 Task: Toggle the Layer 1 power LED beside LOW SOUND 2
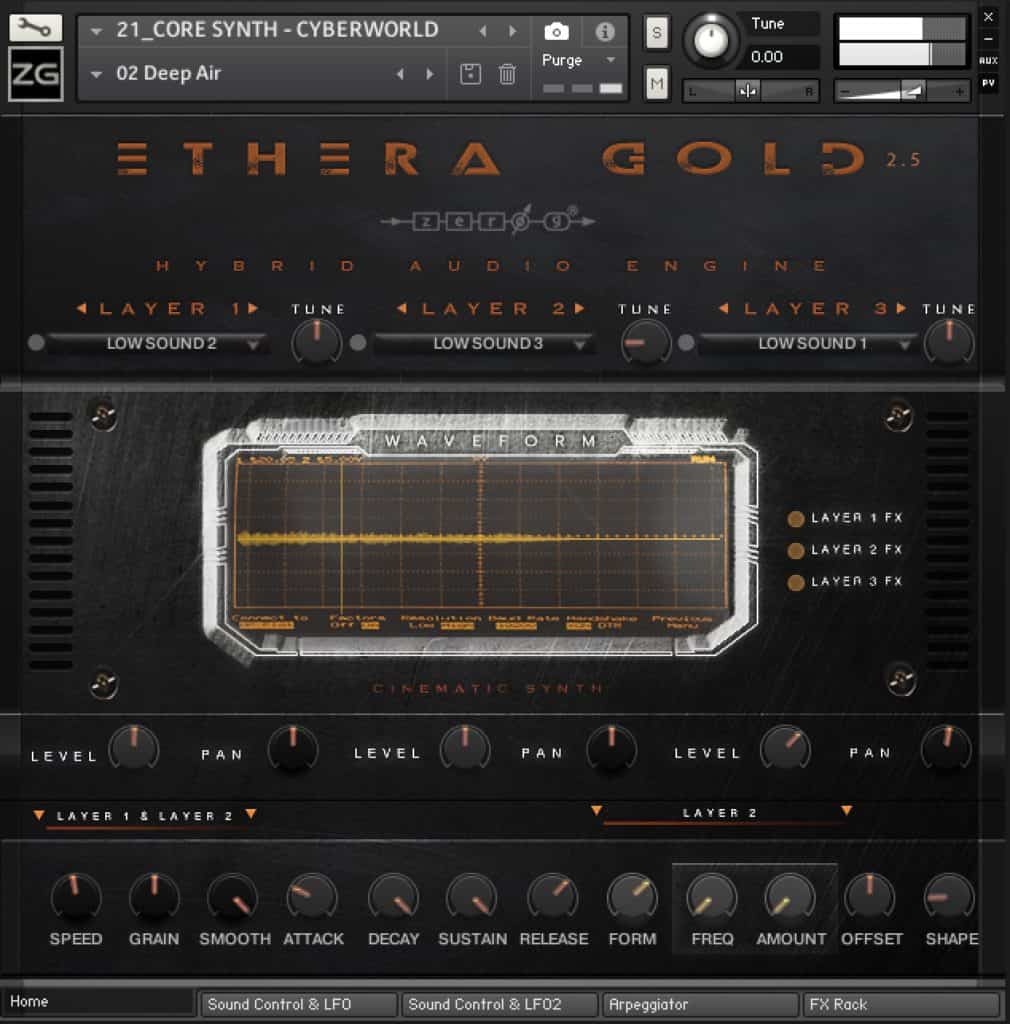coord(37,342)
